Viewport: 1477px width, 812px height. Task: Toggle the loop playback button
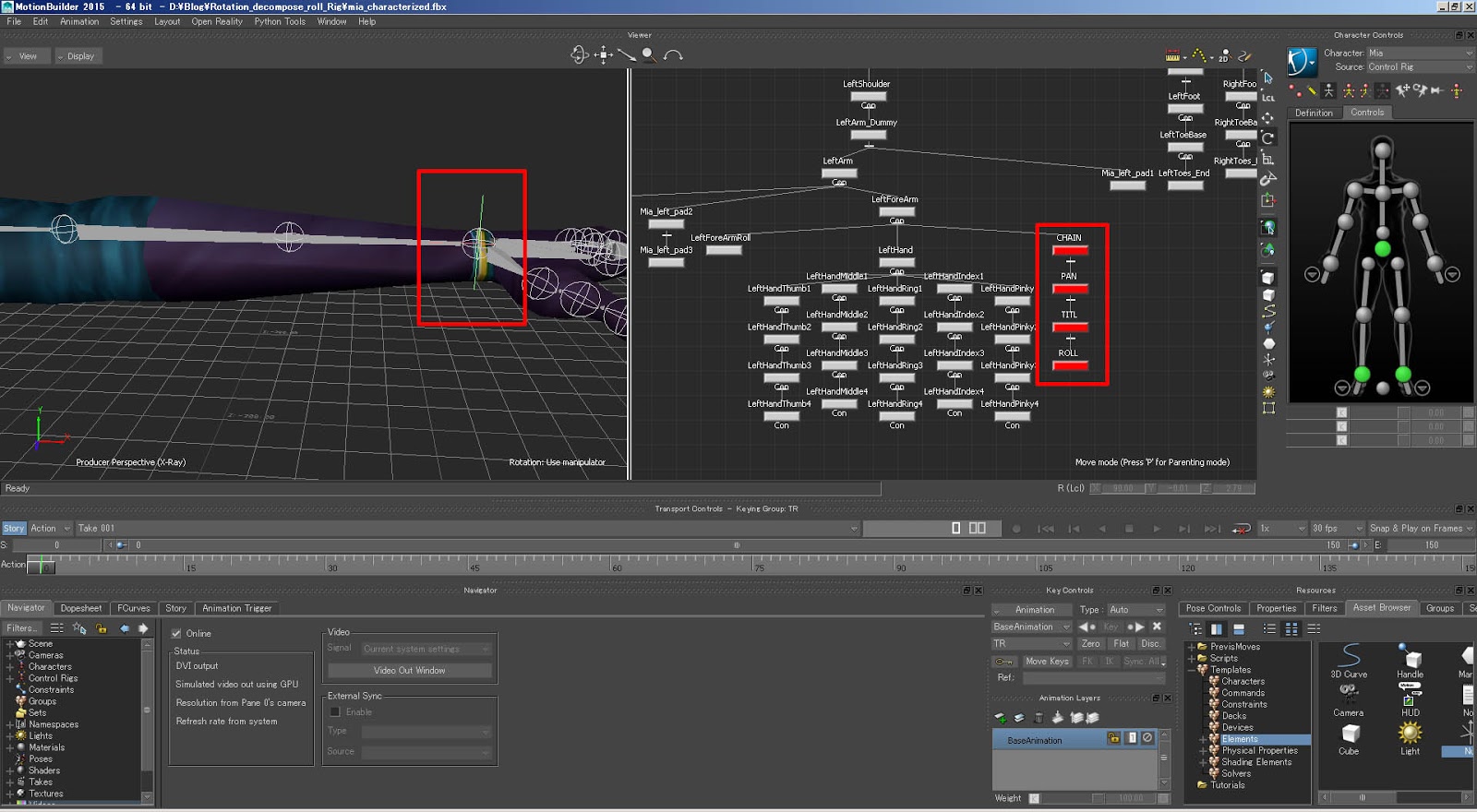click(1242, 529)
